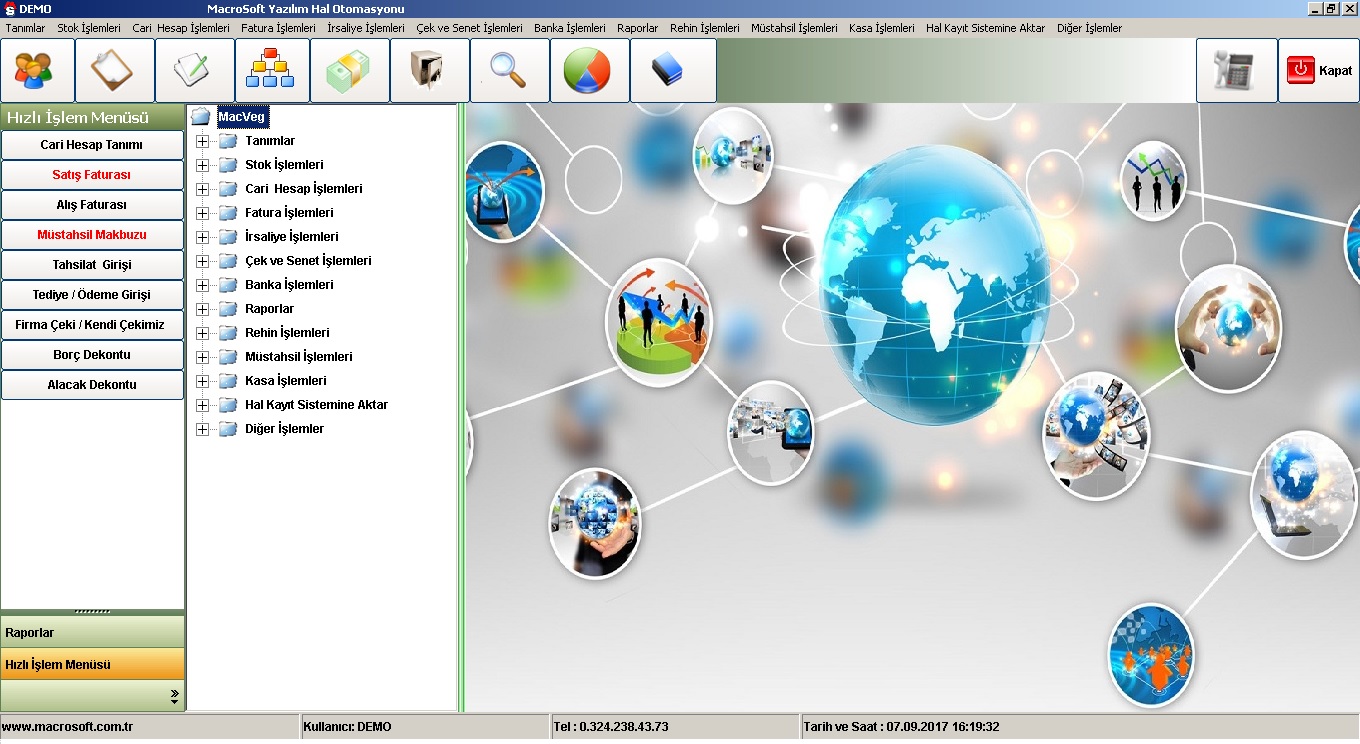Open the Banka İşlemleri menu in the menu bar
Viewport: 1360px width, 744px height.
point(569,28)
